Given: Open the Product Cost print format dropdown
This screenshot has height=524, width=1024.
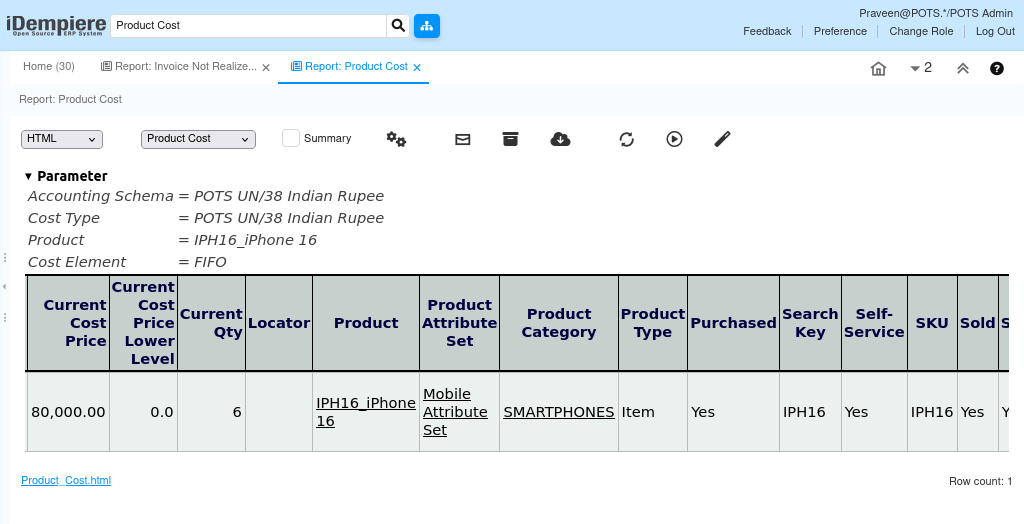Looking at the screenshot, I should (x=199, y=139).
